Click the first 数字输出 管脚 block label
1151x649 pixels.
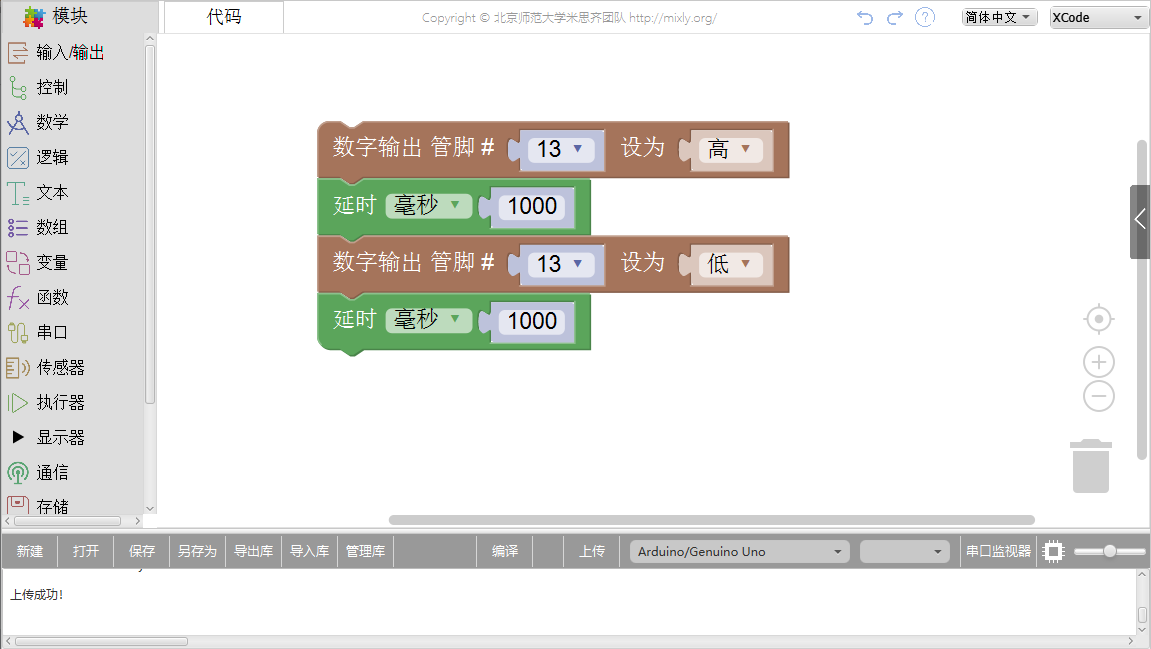[x=413, y=148]
